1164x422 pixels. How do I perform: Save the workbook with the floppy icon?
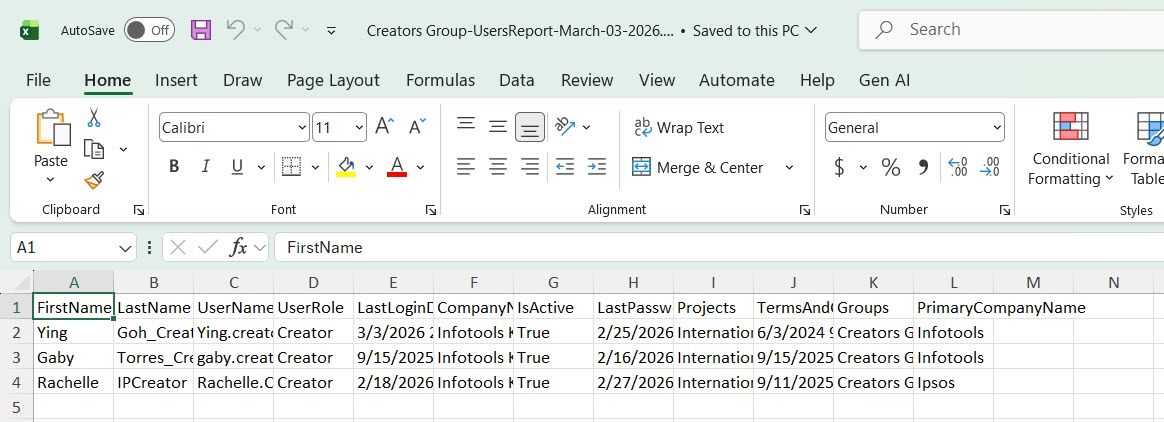[201, 30]
